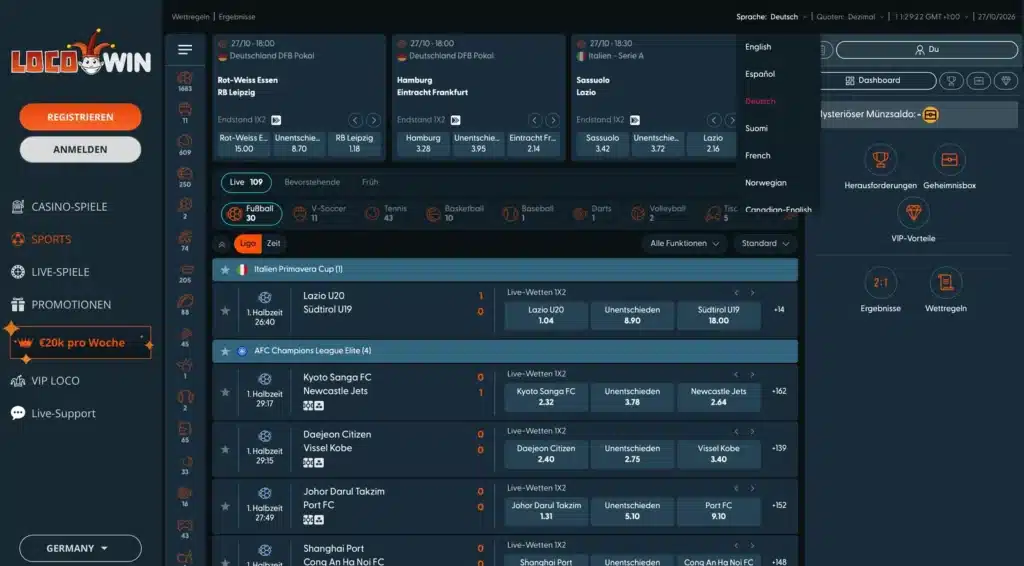Open CASINO-SPIELE from the left menu

pyautogui.click(x=60, y=207)
